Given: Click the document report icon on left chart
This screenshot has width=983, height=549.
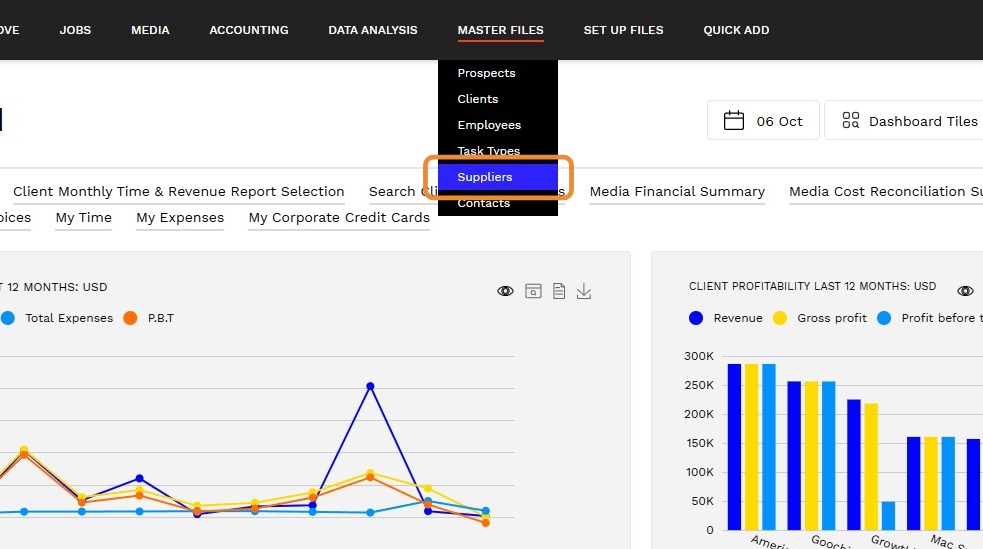Looking at the screenshot, I should 559,291.
